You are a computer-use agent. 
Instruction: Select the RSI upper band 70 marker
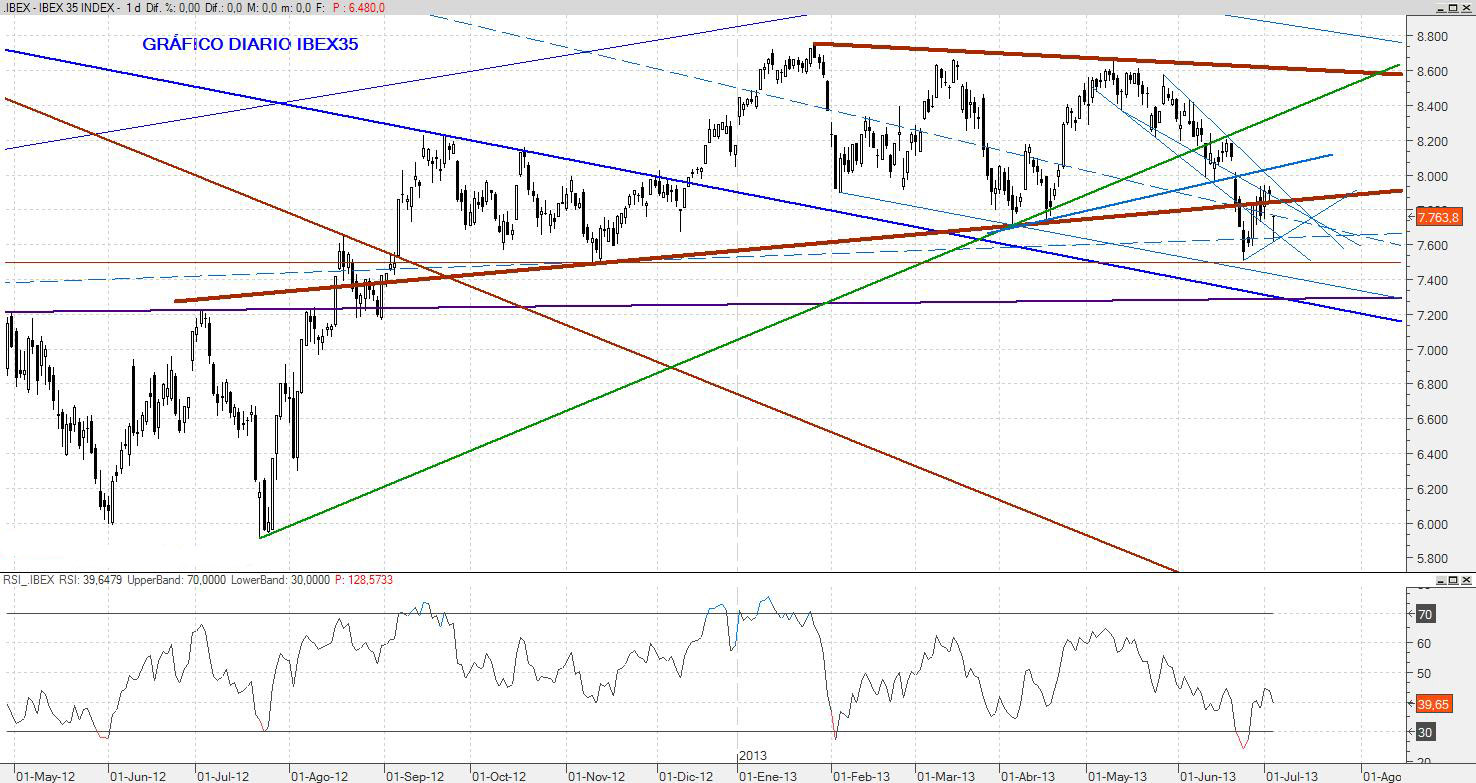[1425, 614]
